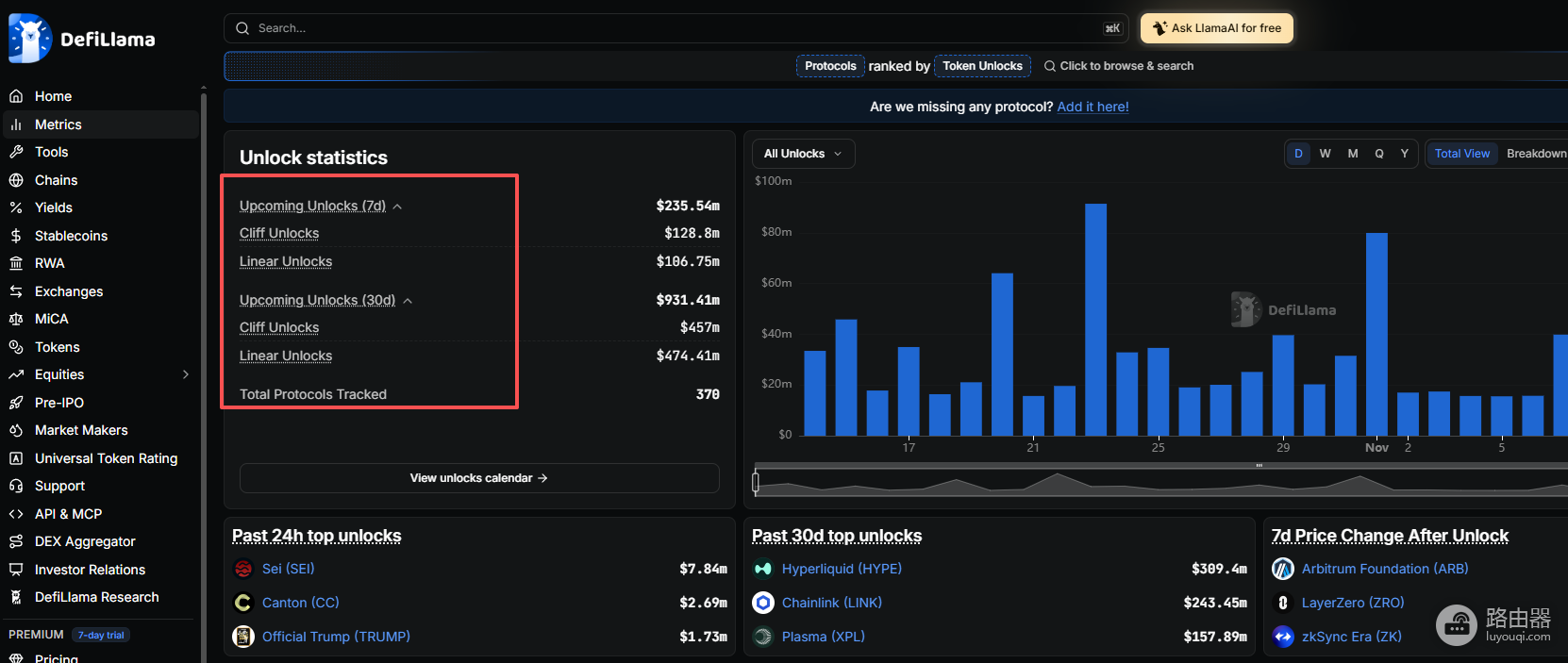Select the Total View toggle
1568x663 pixels.
pos(1462,154)
